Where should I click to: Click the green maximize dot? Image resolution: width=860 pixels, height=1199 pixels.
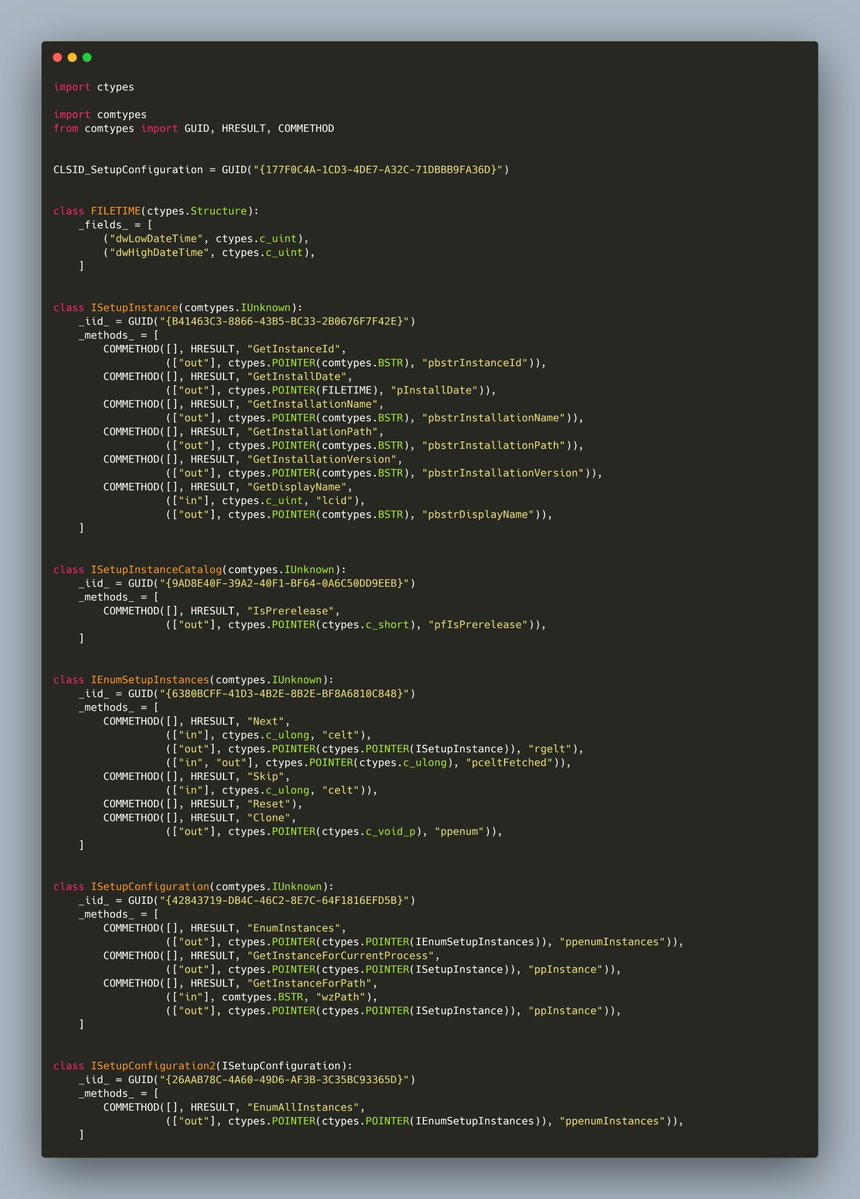click(x=87, y=57)
